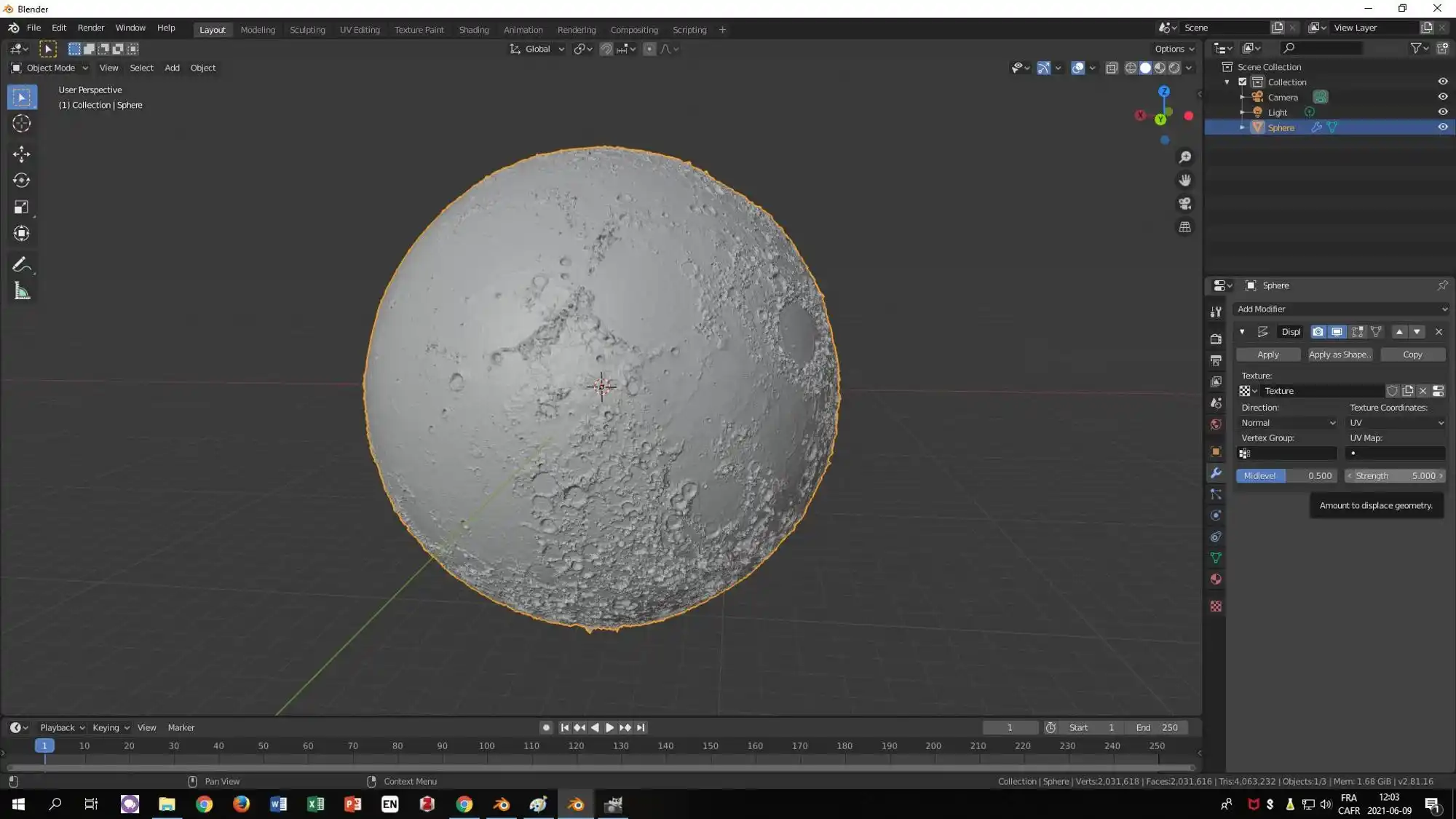Toggle the camera view icon
Viewport: 1456px width, 819px height.
(1184, 203)
